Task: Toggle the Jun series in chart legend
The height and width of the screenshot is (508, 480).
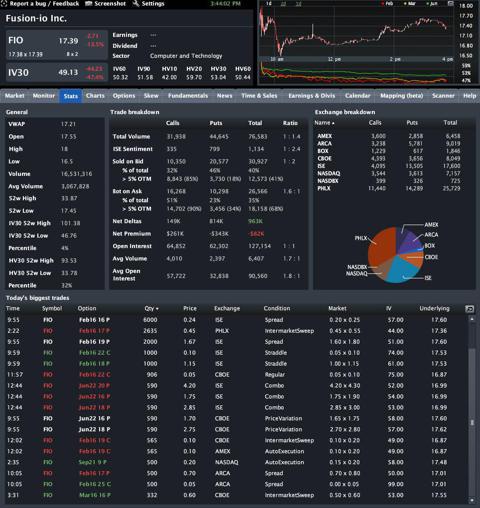Action: point(432,4)
